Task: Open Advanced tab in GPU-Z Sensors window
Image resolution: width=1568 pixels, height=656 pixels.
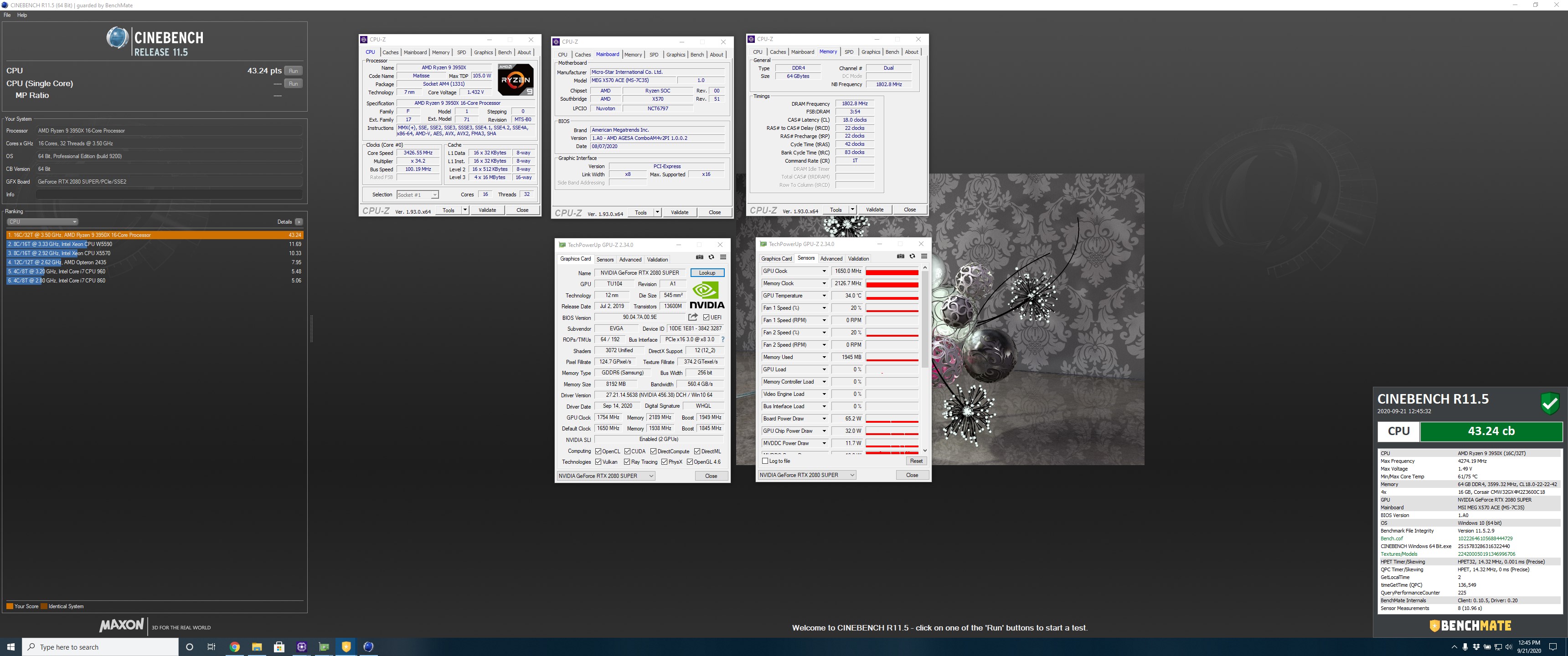Action: [x=831, y=259]
